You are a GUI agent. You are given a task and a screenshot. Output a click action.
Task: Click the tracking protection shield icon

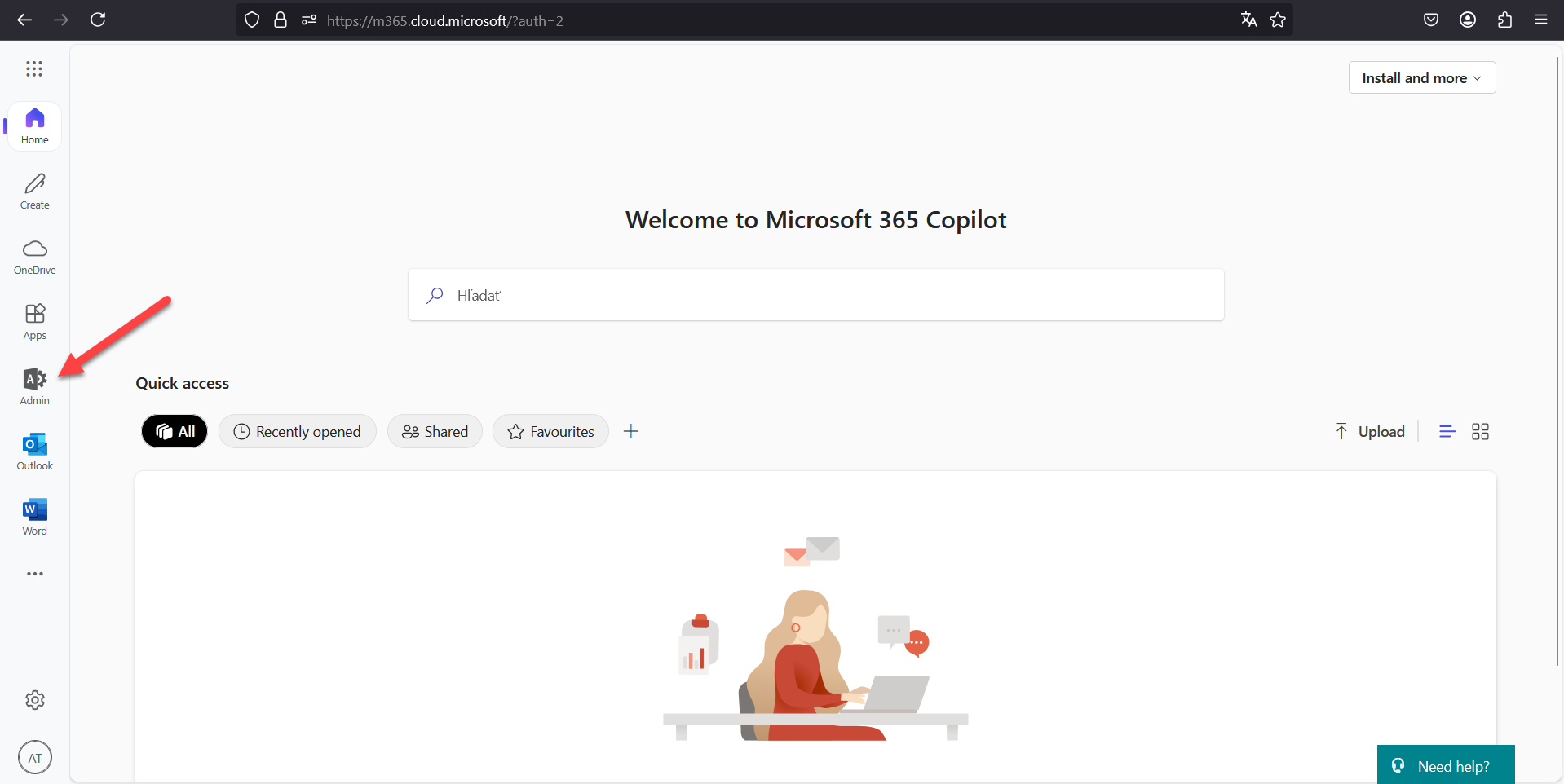252,20
